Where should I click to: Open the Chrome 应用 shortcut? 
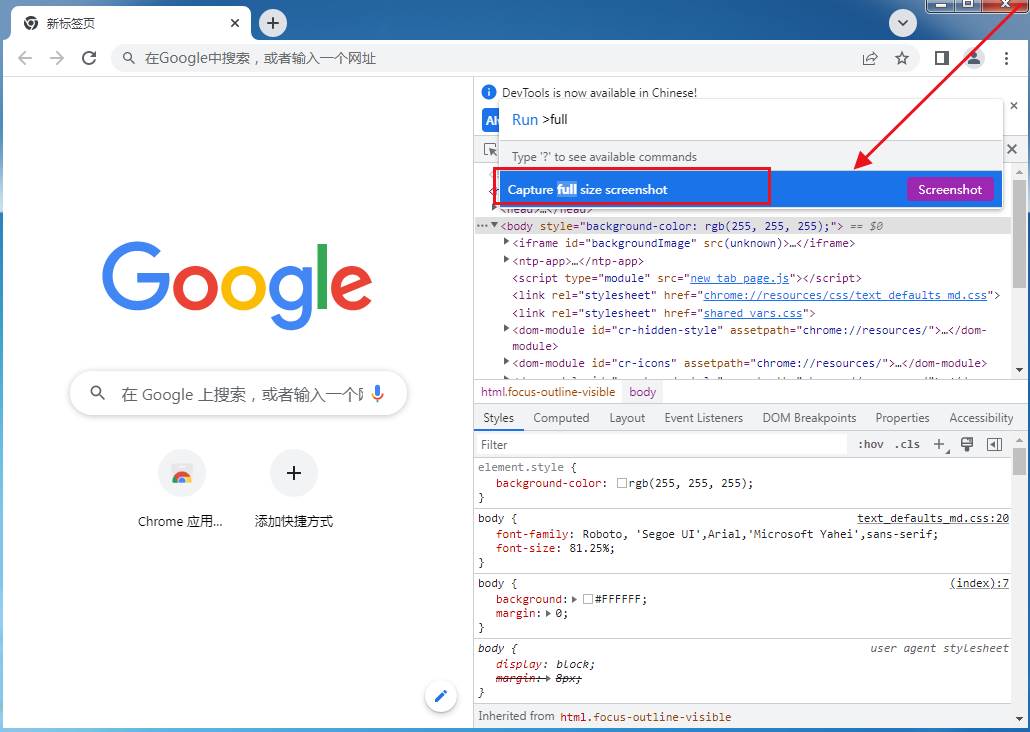(x=181, y=490)
